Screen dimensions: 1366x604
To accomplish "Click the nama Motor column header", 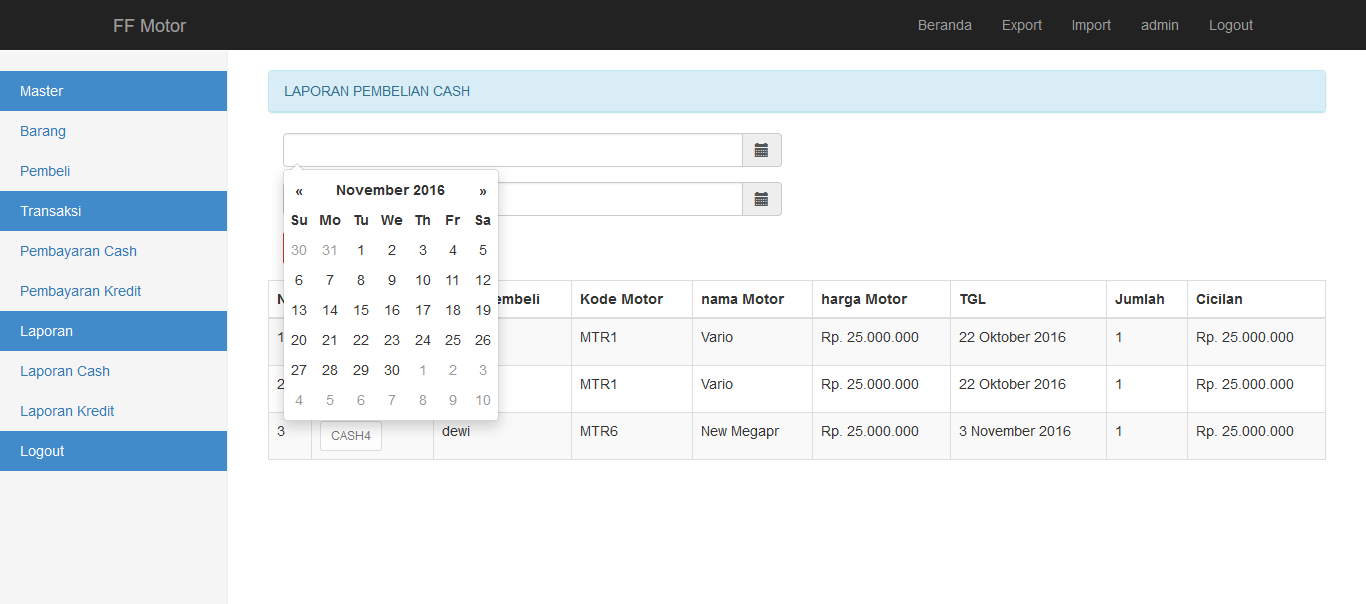I will coord(752,299).
